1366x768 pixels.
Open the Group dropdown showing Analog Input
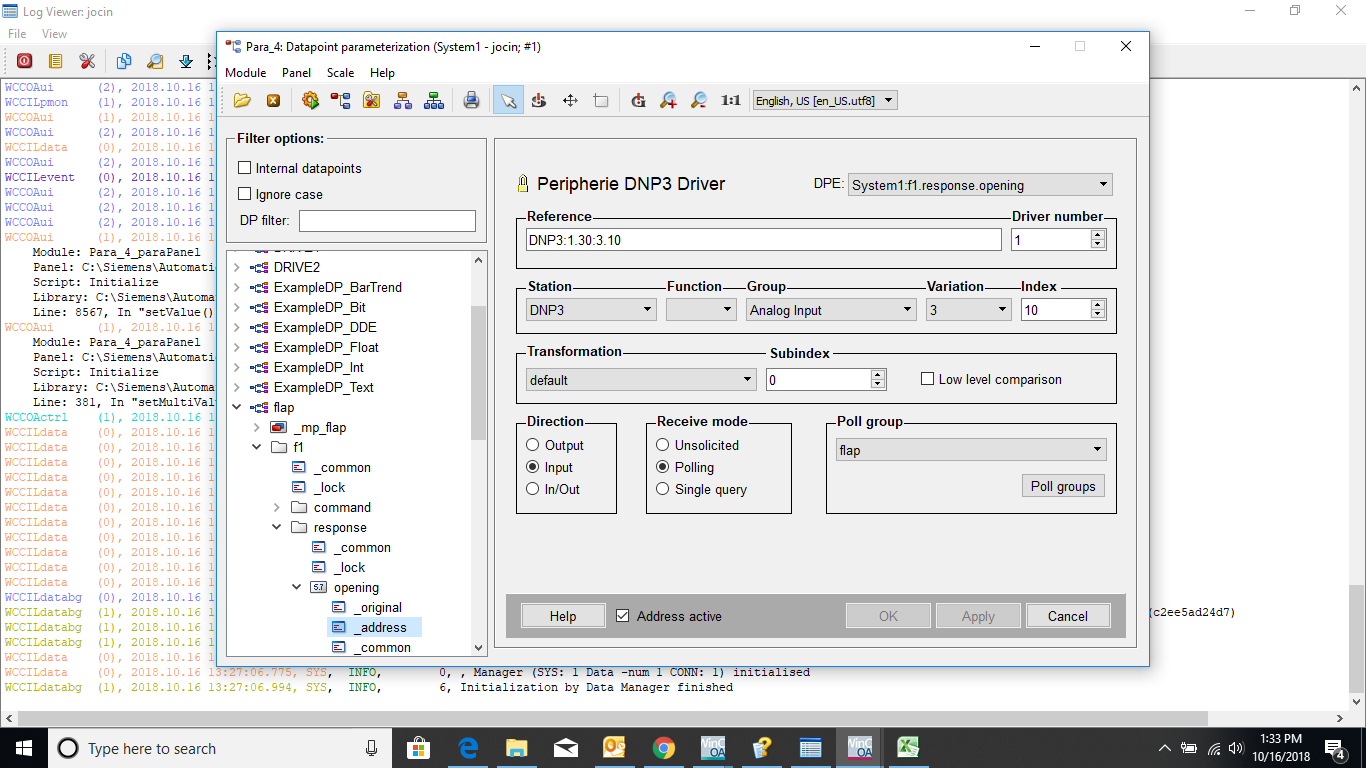tap(831, 310)
